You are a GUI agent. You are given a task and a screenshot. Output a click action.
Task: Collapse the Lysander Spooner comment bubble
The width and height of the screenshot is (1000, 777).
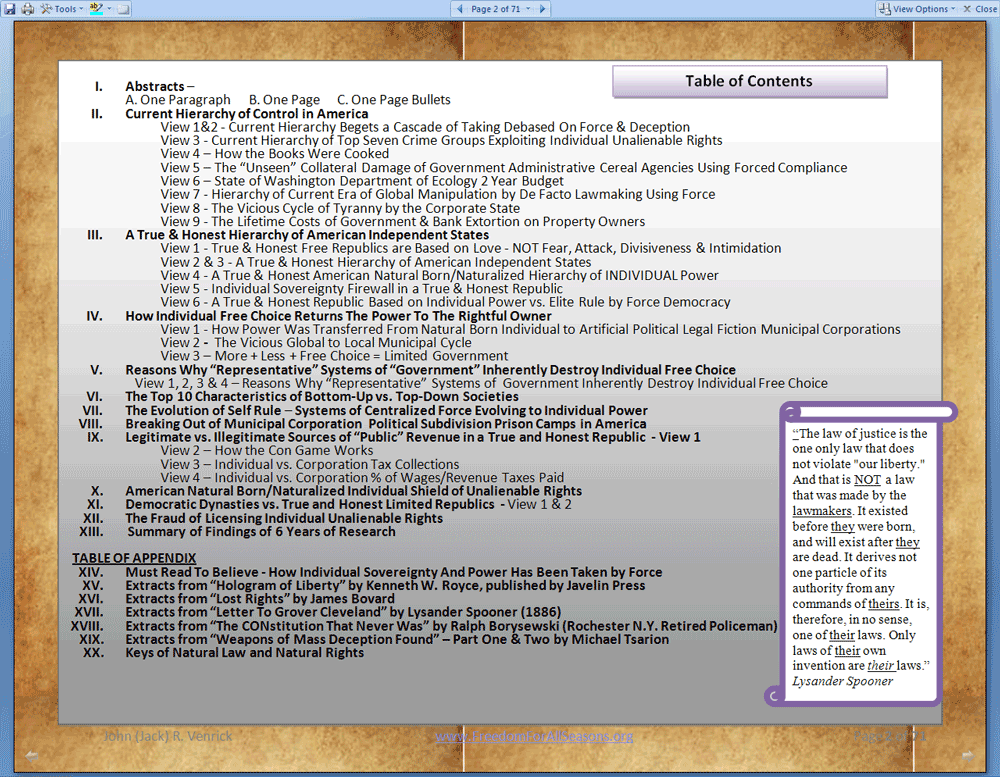[789, 411]
